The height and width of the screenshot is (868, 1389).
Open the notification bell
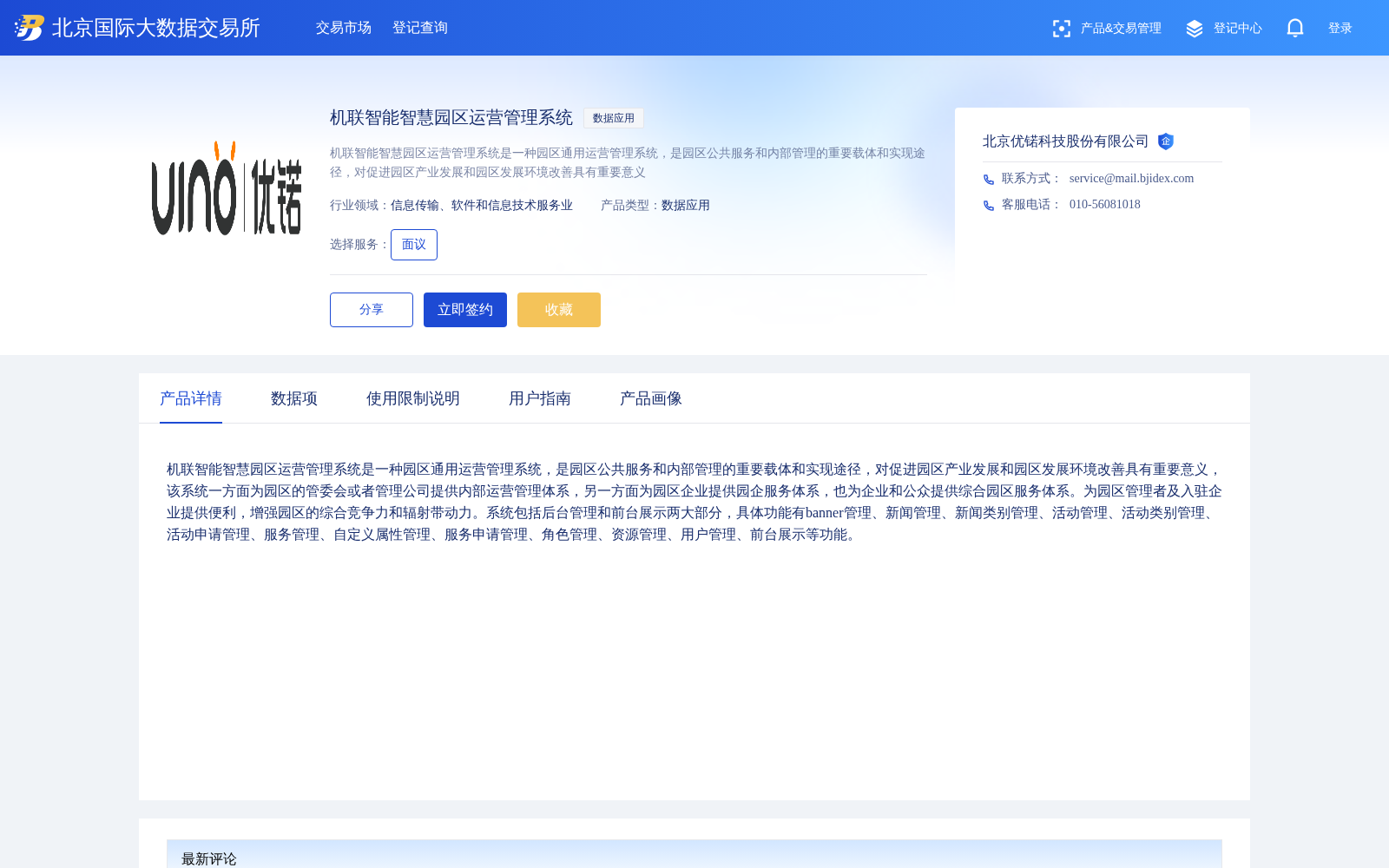(x=1295, y=28)
